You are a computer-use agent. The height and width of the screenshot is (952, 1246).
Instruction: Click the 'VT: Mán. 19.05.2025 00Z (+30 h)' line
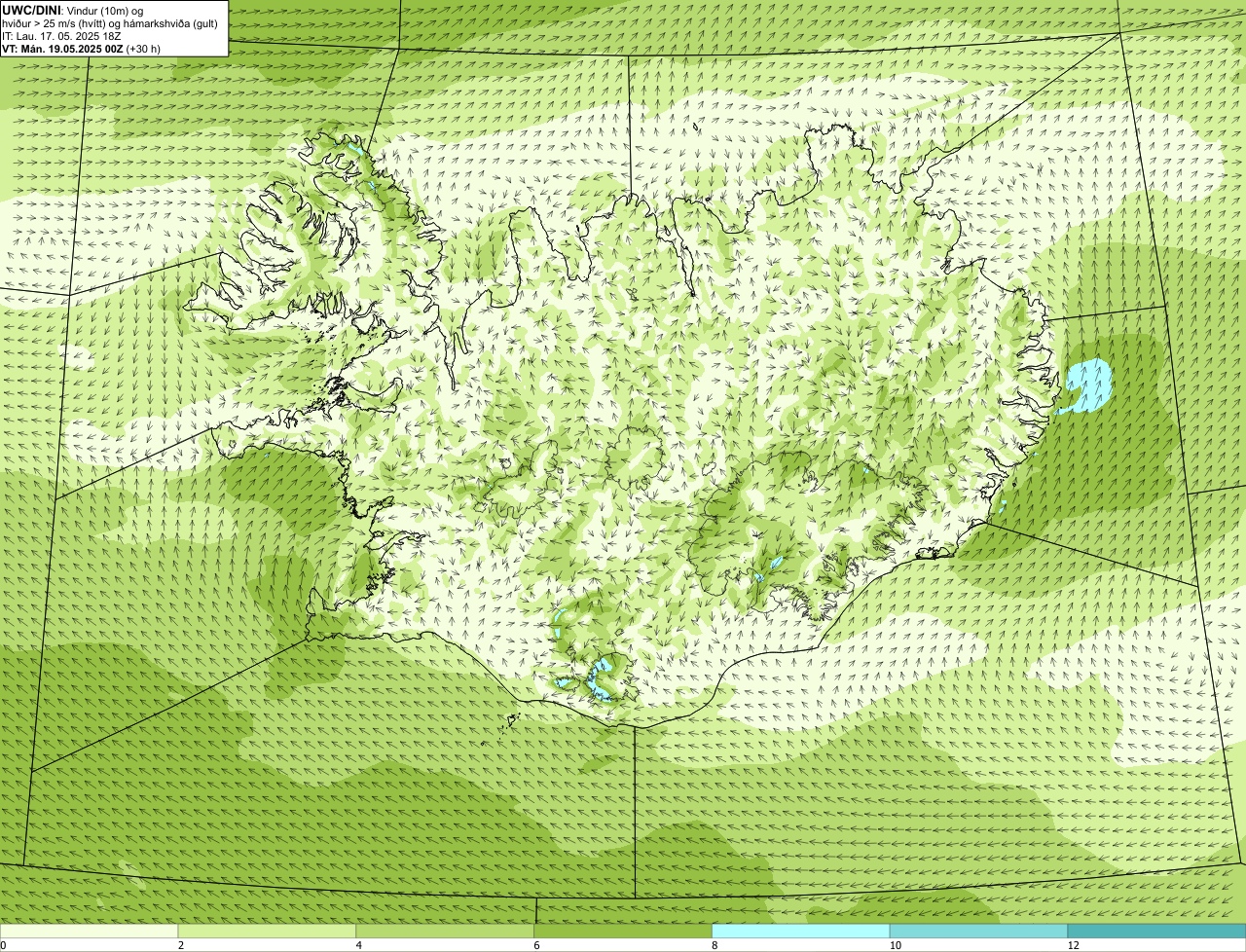point(81,49)
